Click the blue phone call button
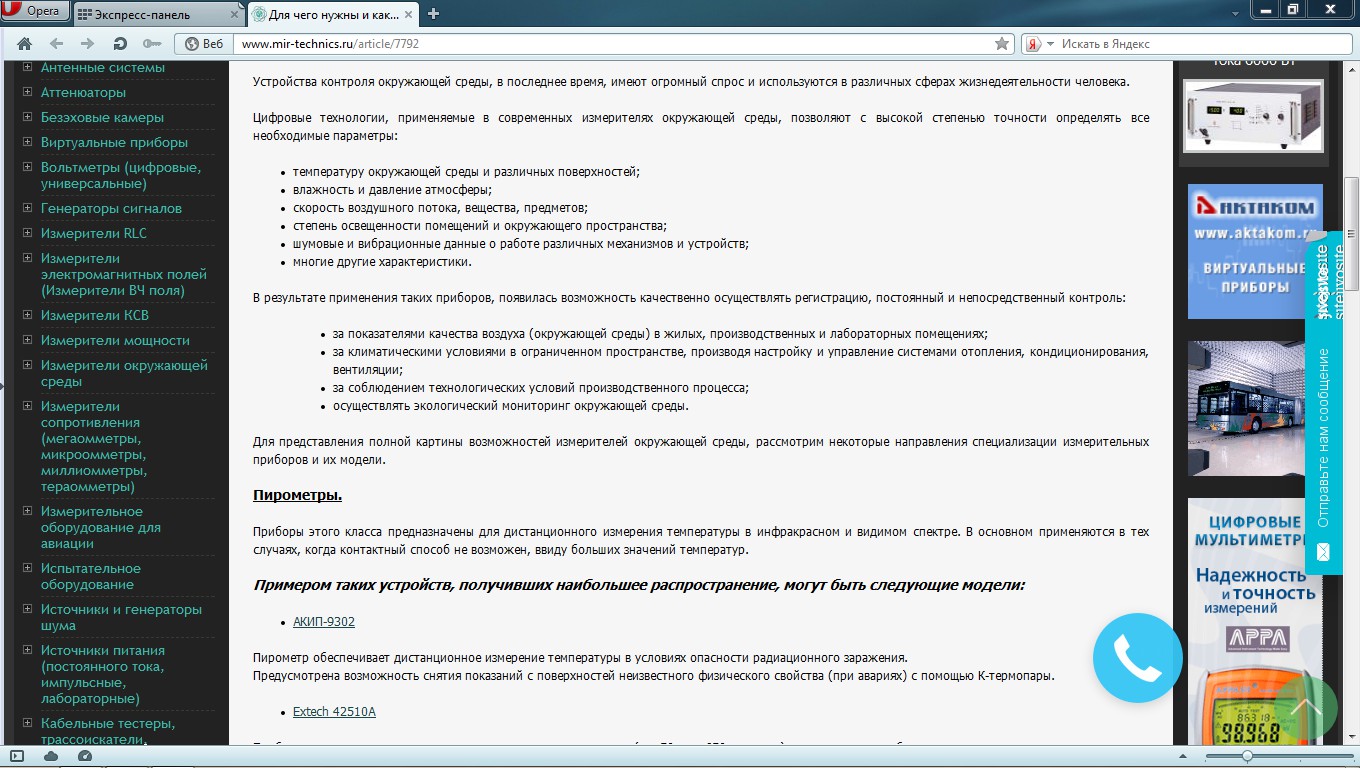Screen dimensions: 1360x768 point(1137,658)
